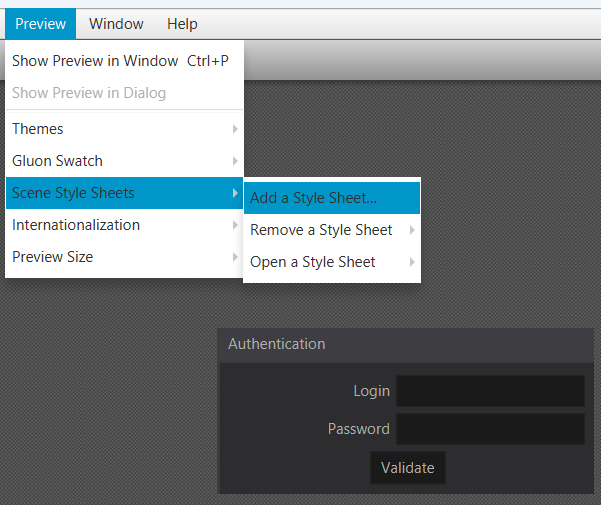
Task: Open the Help menu
Action: click(182, 24)
